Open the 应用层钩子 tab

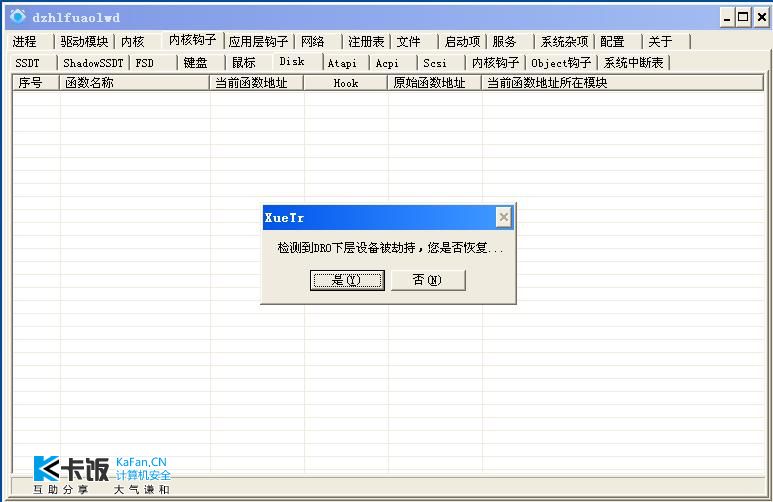coord(258,42)
